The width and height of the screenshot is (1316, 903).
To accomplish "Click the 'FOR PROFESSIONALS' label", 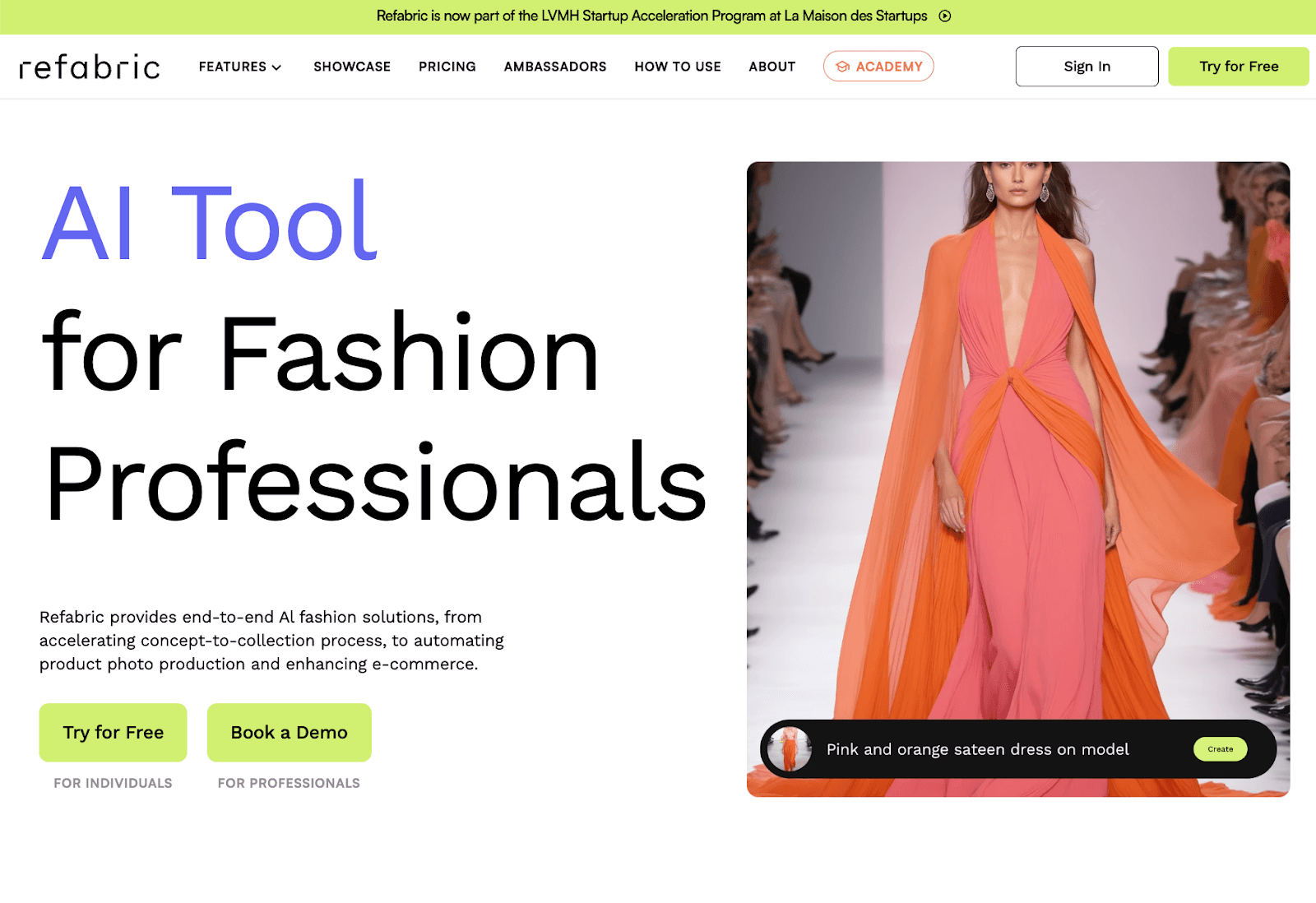I will 289,783.
